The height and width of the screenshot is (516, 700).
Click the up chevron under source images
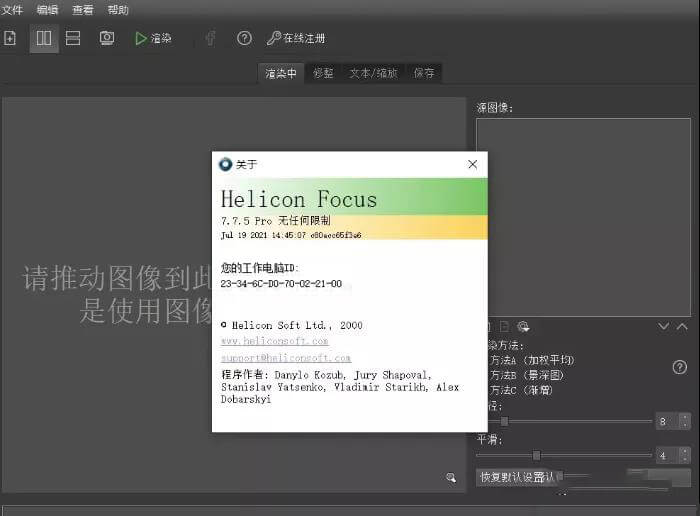pos(682,327)
